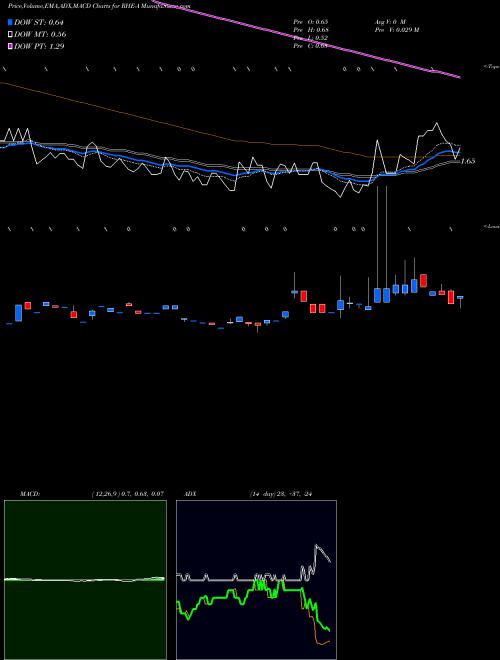The width and height of the screenshot is (500, 660).
Task: Select the 'DOW PT: 1.29' legend label
Action: [x=39, y=47]
